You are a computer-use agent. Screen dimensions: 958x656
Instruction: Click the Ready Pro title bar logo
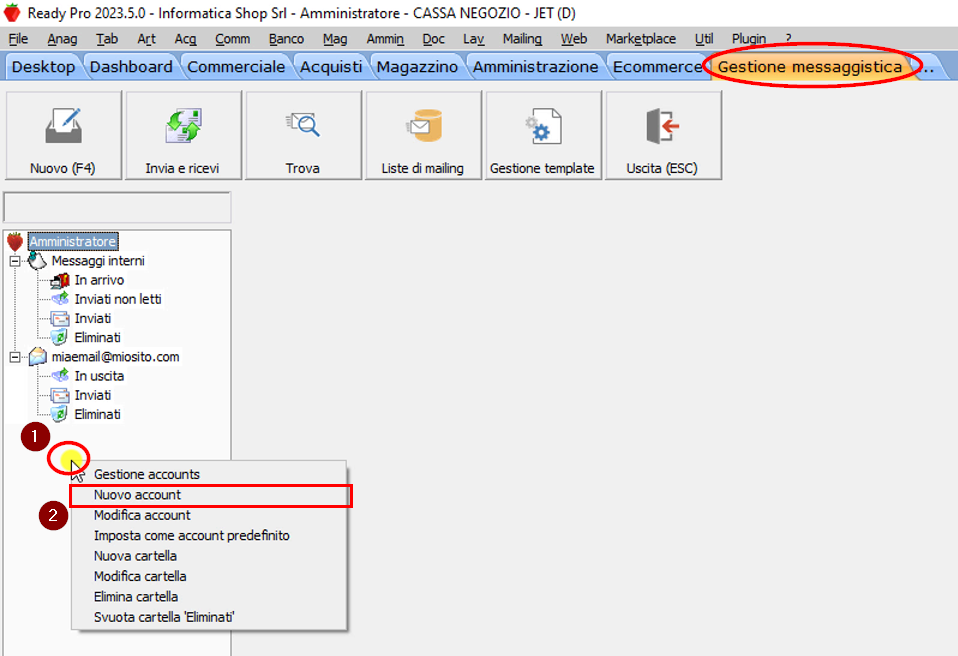point(12,13)
